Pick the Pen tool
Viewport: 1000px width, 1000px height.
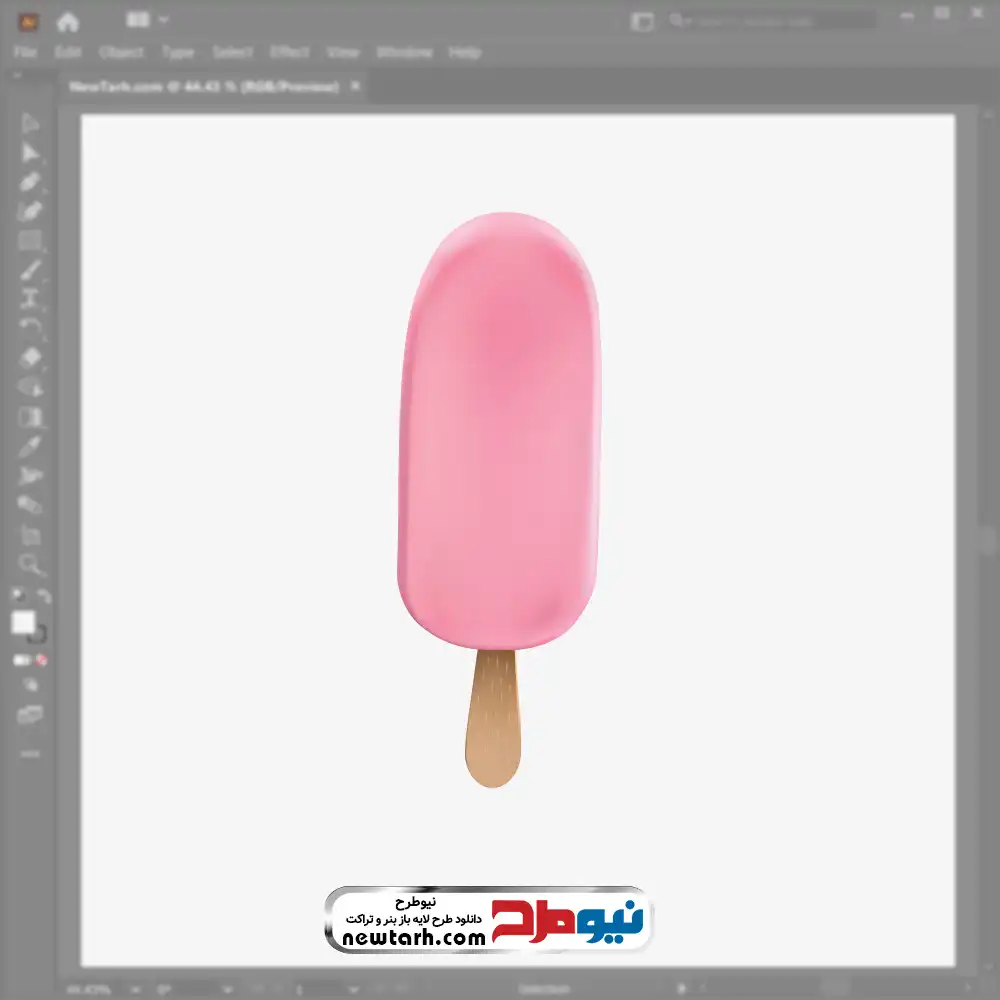pos(30,182)
